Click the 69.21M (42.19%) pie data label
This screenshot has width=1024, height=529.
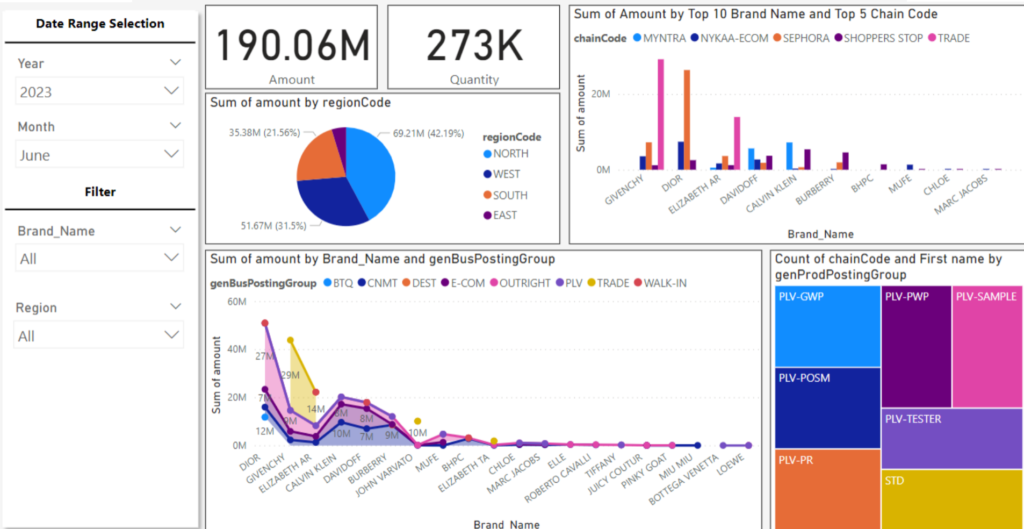point(428,134)
